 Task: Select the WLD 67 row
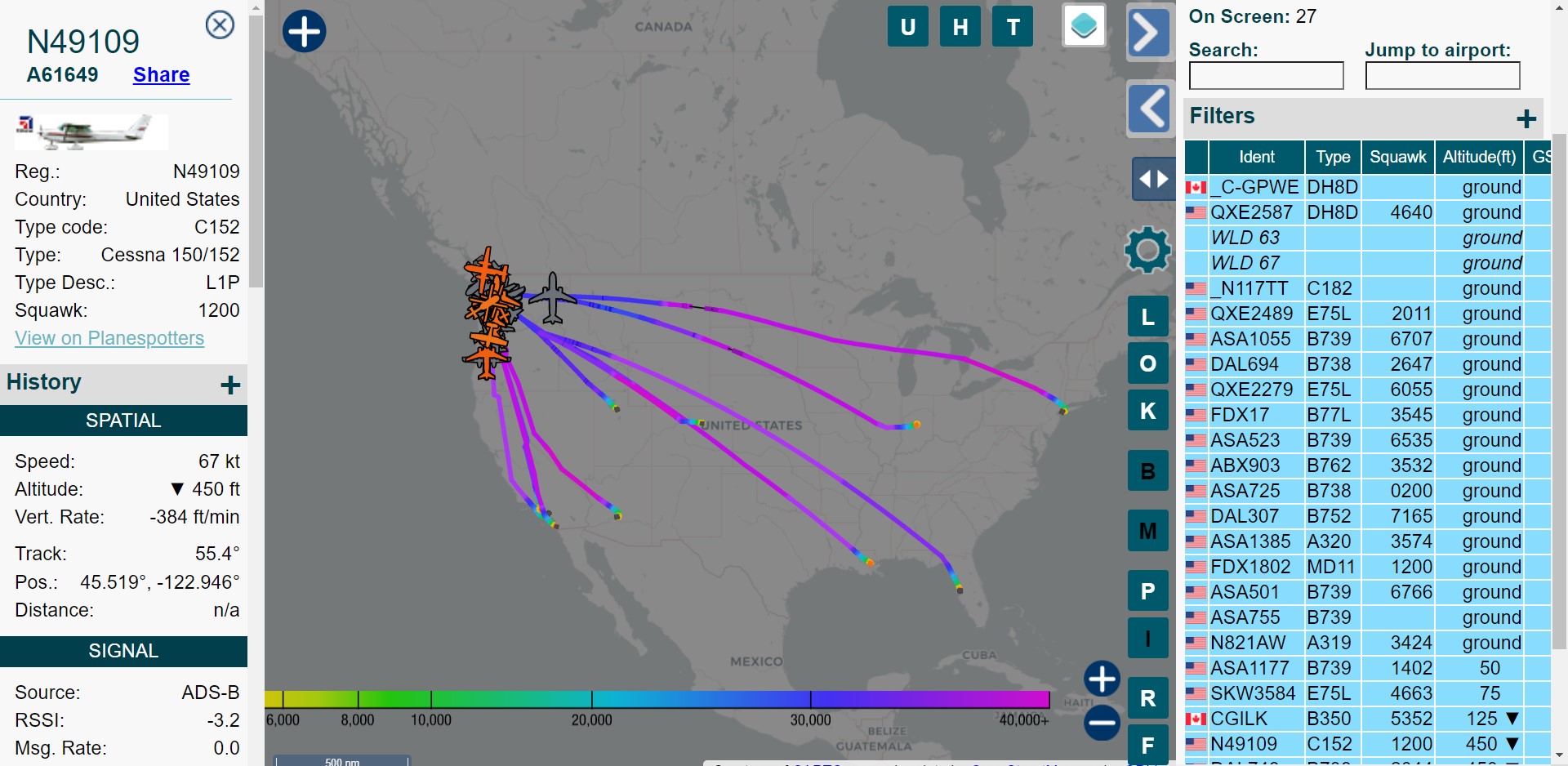tap(1368, 263)
